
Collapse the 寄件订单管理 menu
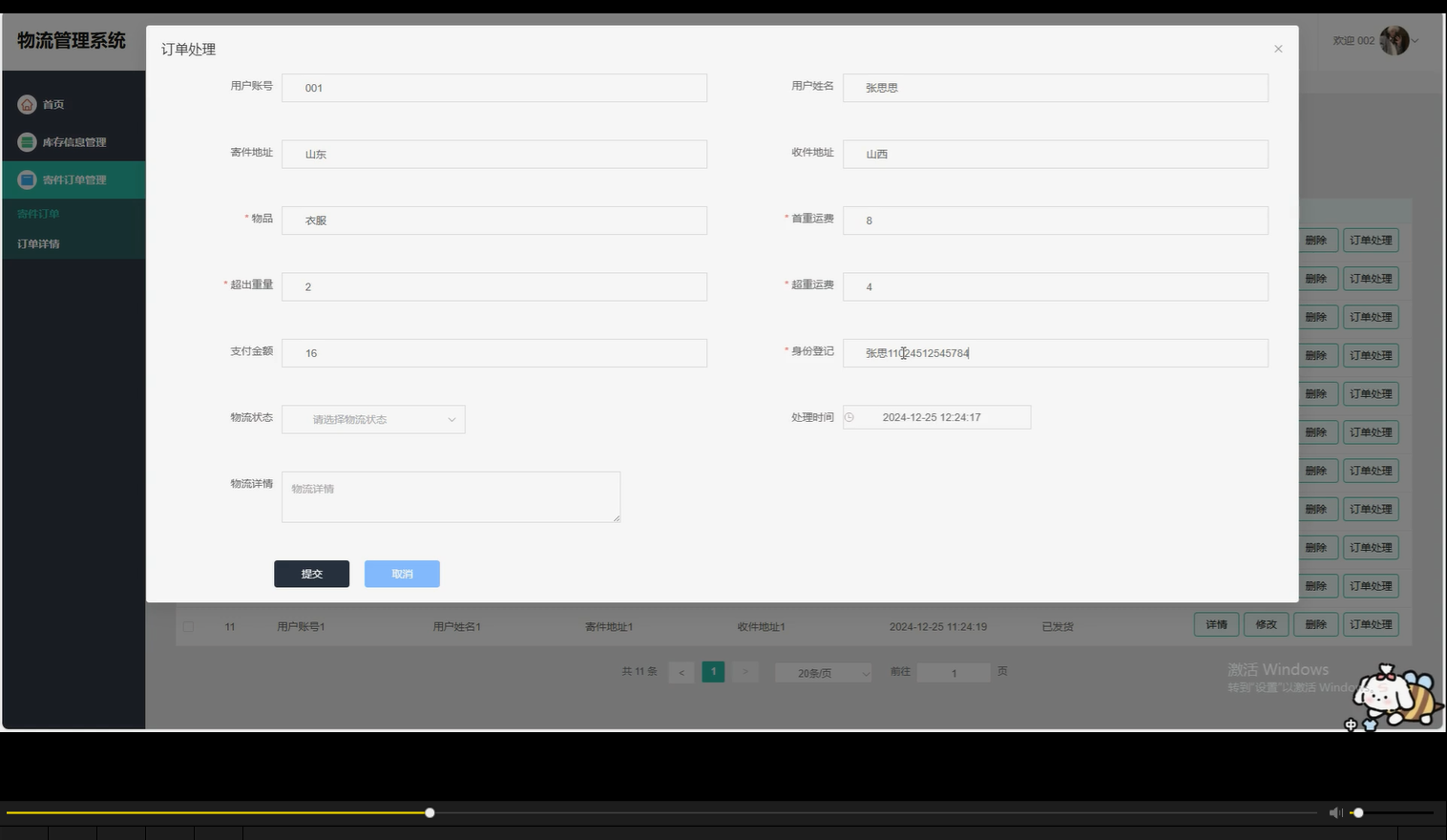tap(73, 179)
